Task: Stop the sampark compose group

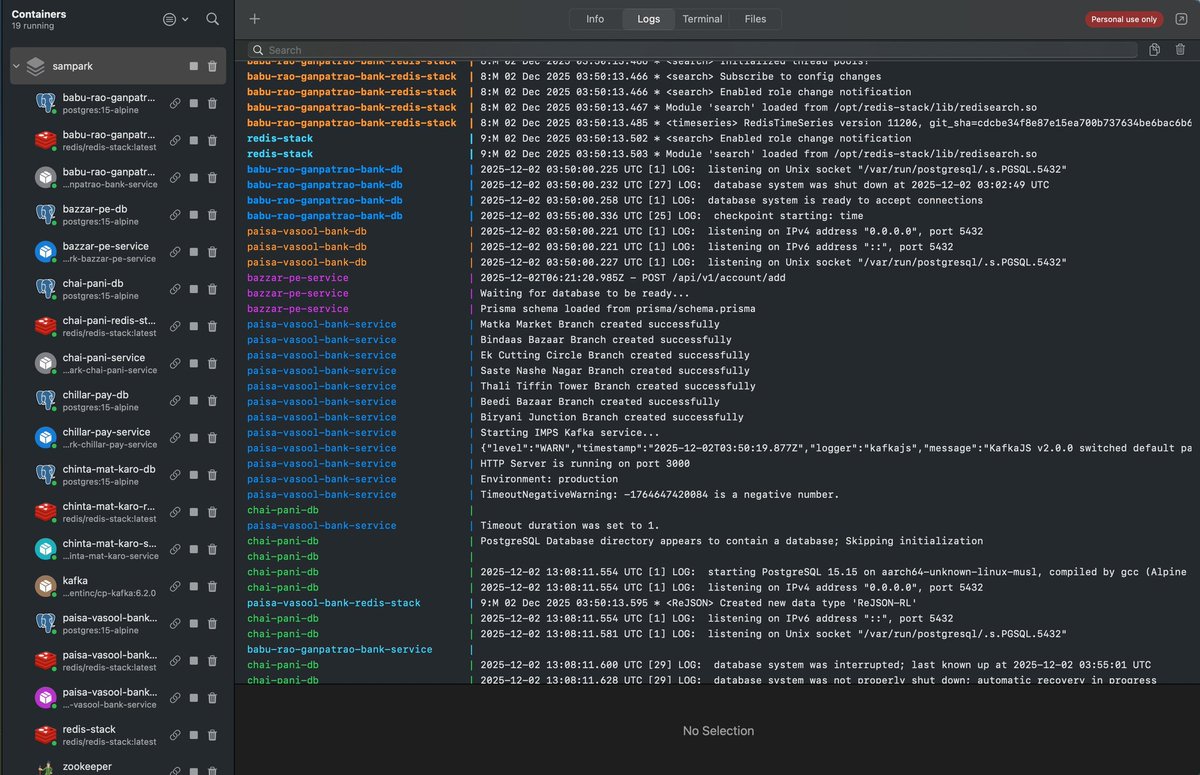Action: 193,66
